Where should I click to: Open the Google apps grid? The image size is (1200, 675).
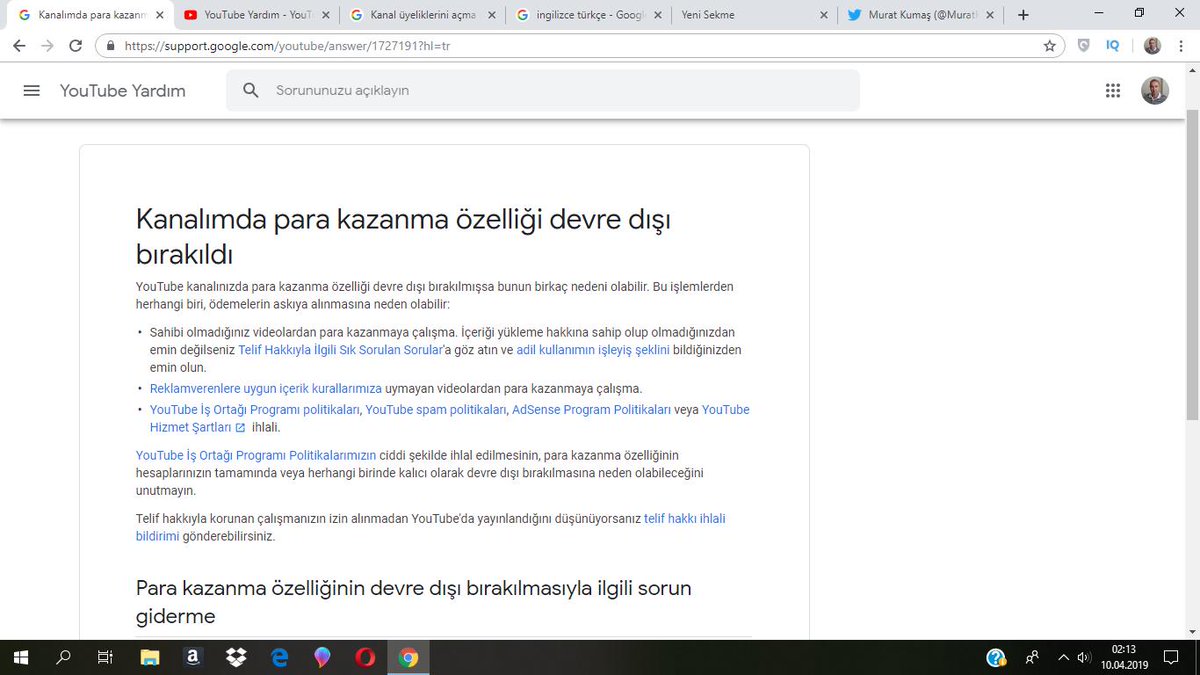[x=1113, y=91]
